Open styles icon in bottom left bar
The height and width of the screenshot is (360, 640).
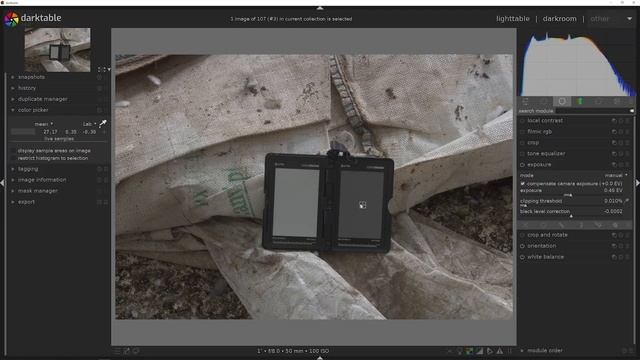pos(127,351)
